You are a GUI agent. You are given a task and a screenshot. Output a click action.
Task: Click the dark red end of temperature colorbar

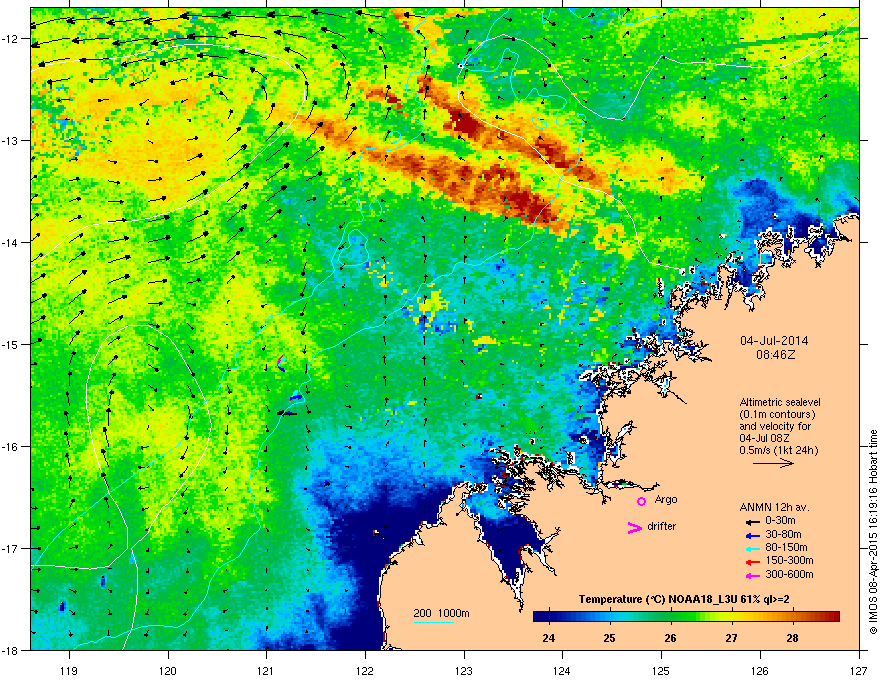833,617
